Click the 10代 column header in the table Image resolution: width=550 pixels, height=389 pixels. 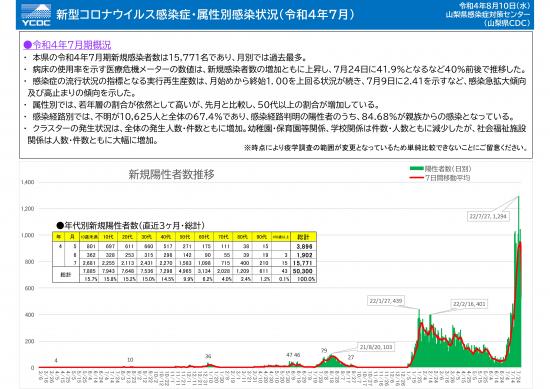pos(108,237)
